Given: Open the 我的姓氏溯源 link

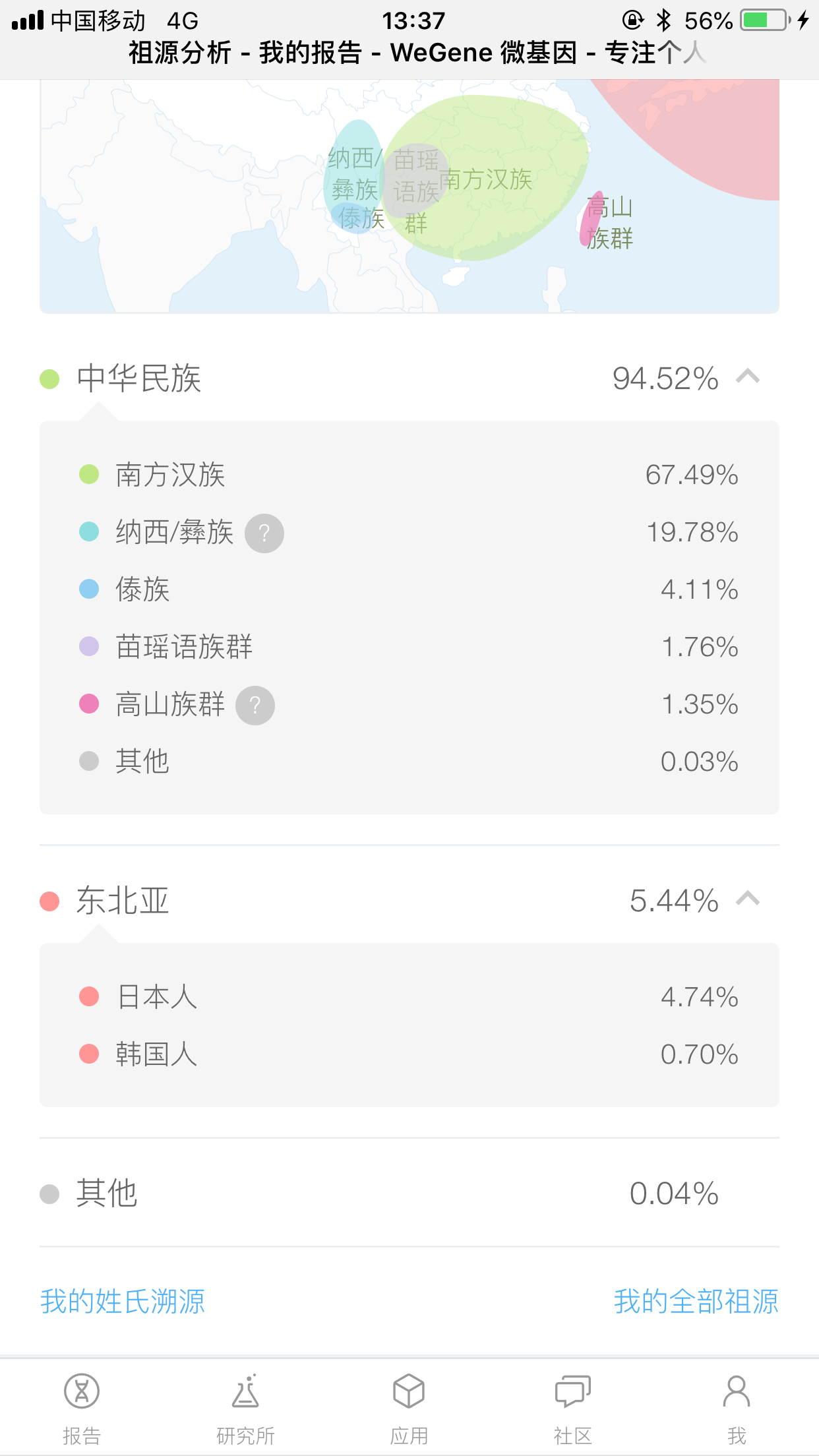Looking at the screenshot, I should click(x=123, y=1301).
